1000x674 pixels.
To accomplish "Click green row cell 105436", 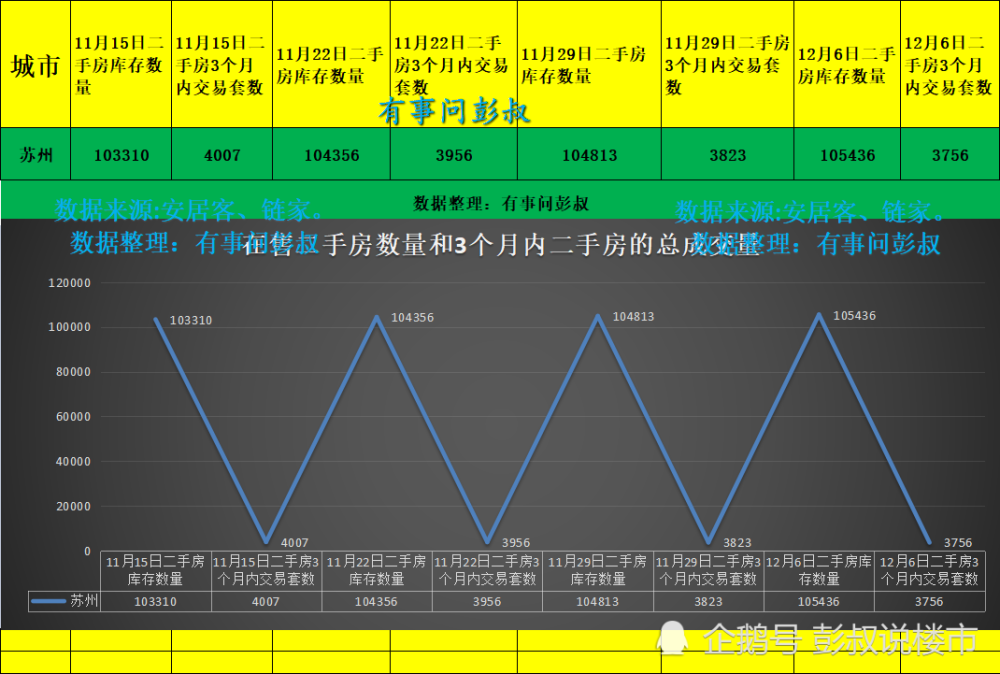I will click(847, 154).
